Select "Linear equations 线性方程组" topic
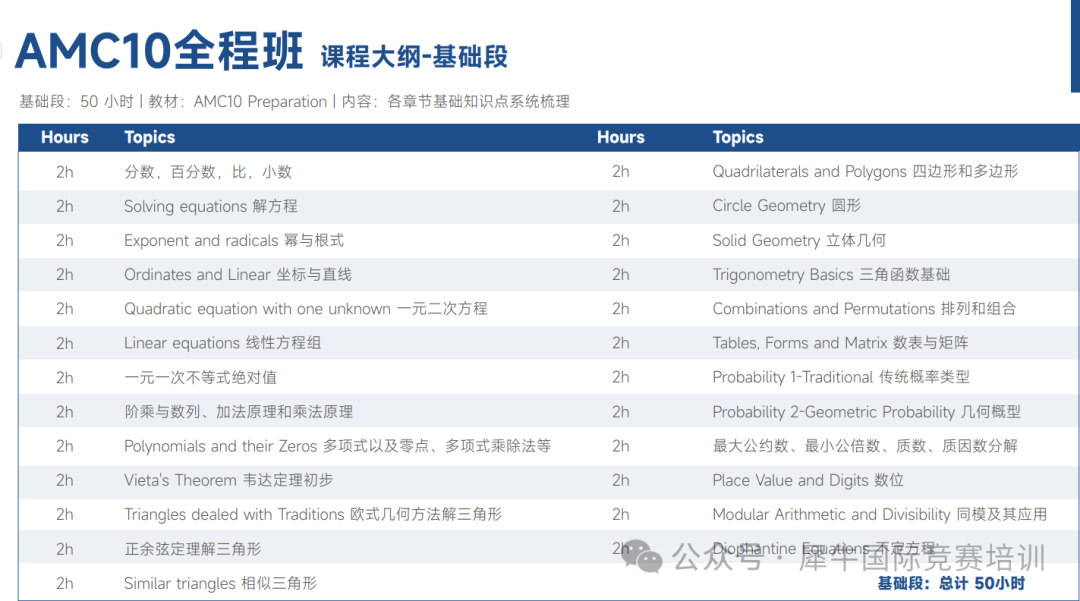Screen dimensions: 1080x601 tap(222, 343)
